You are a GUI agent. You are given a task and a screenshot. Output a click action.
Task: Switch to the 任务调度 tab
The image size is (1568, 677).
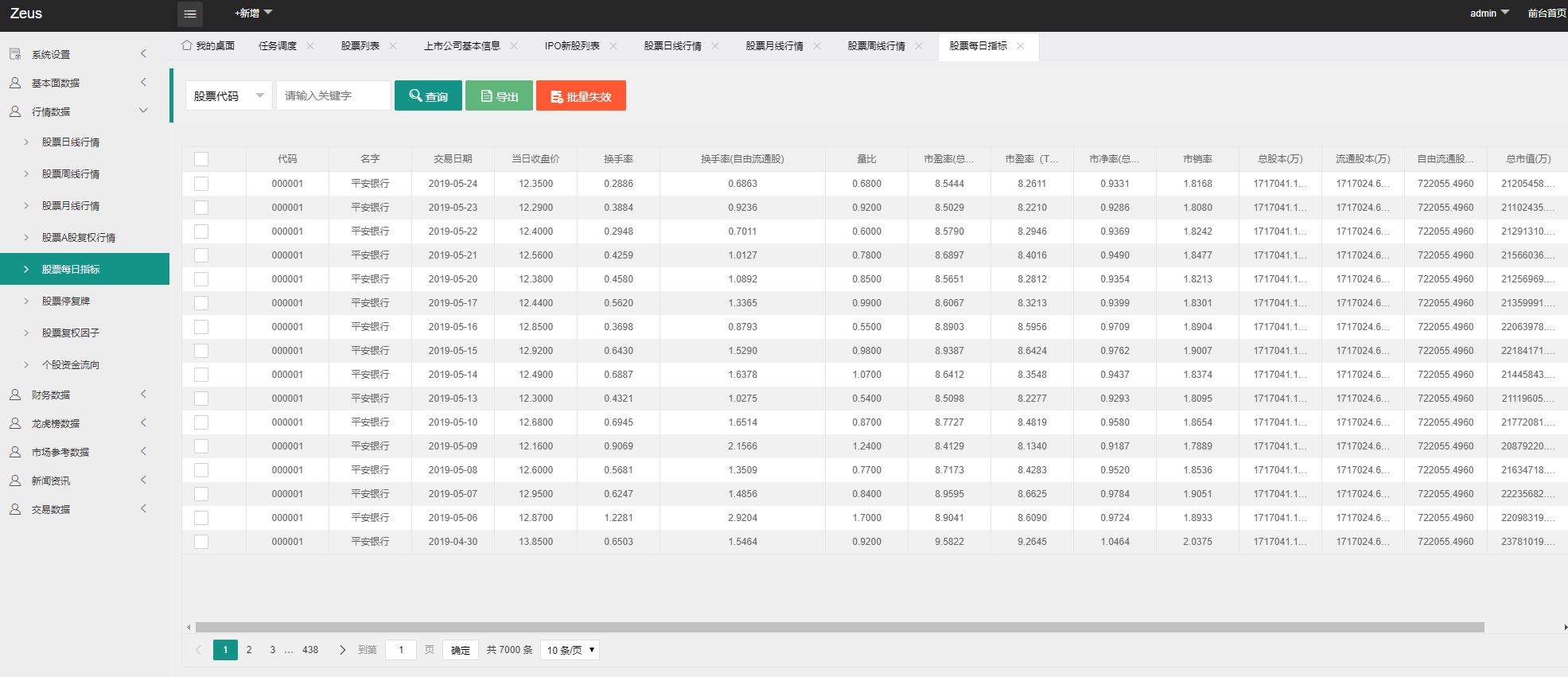pos(278,46)
